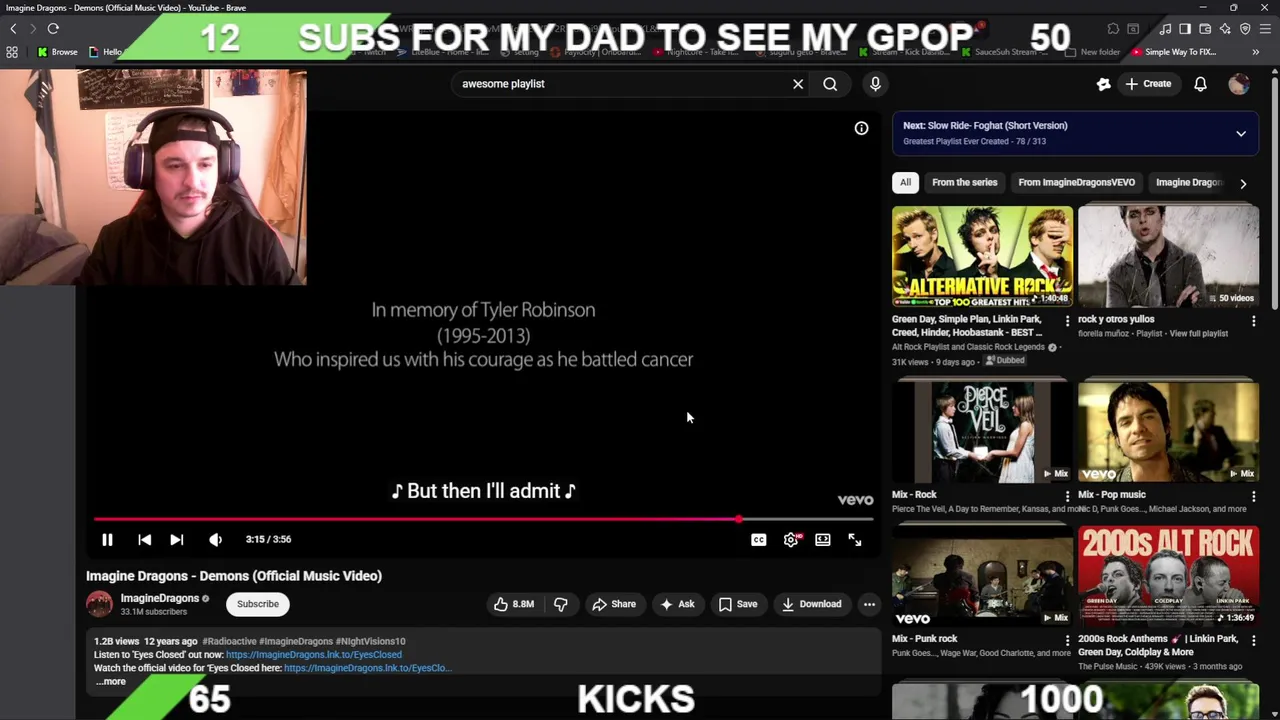Open the Mix - Rock thumbnail

pos(982,431)
